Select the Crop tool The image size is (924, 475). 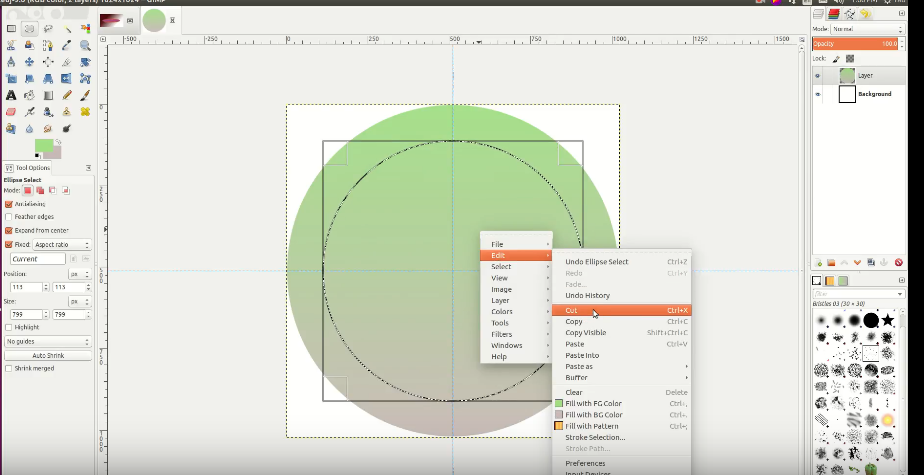coord(67,62)
